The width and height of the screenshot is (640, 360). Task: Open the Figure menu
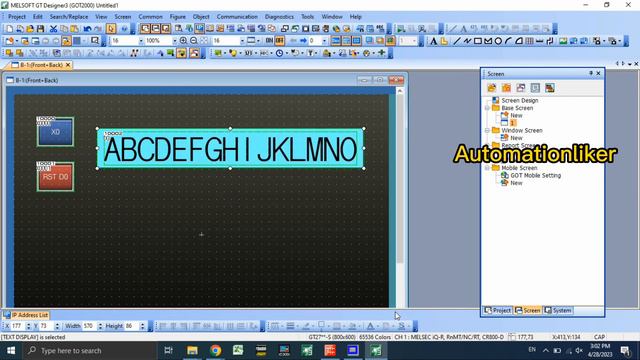[178, 17]
